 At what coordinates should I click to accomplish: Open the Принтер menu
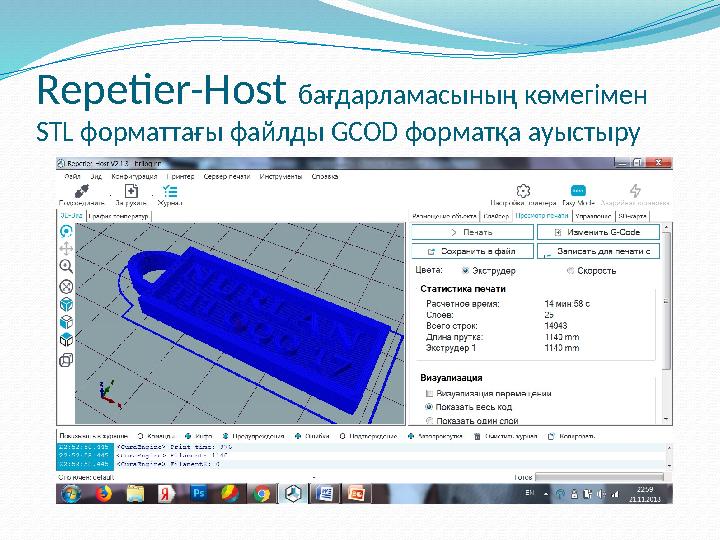point(180,176)
